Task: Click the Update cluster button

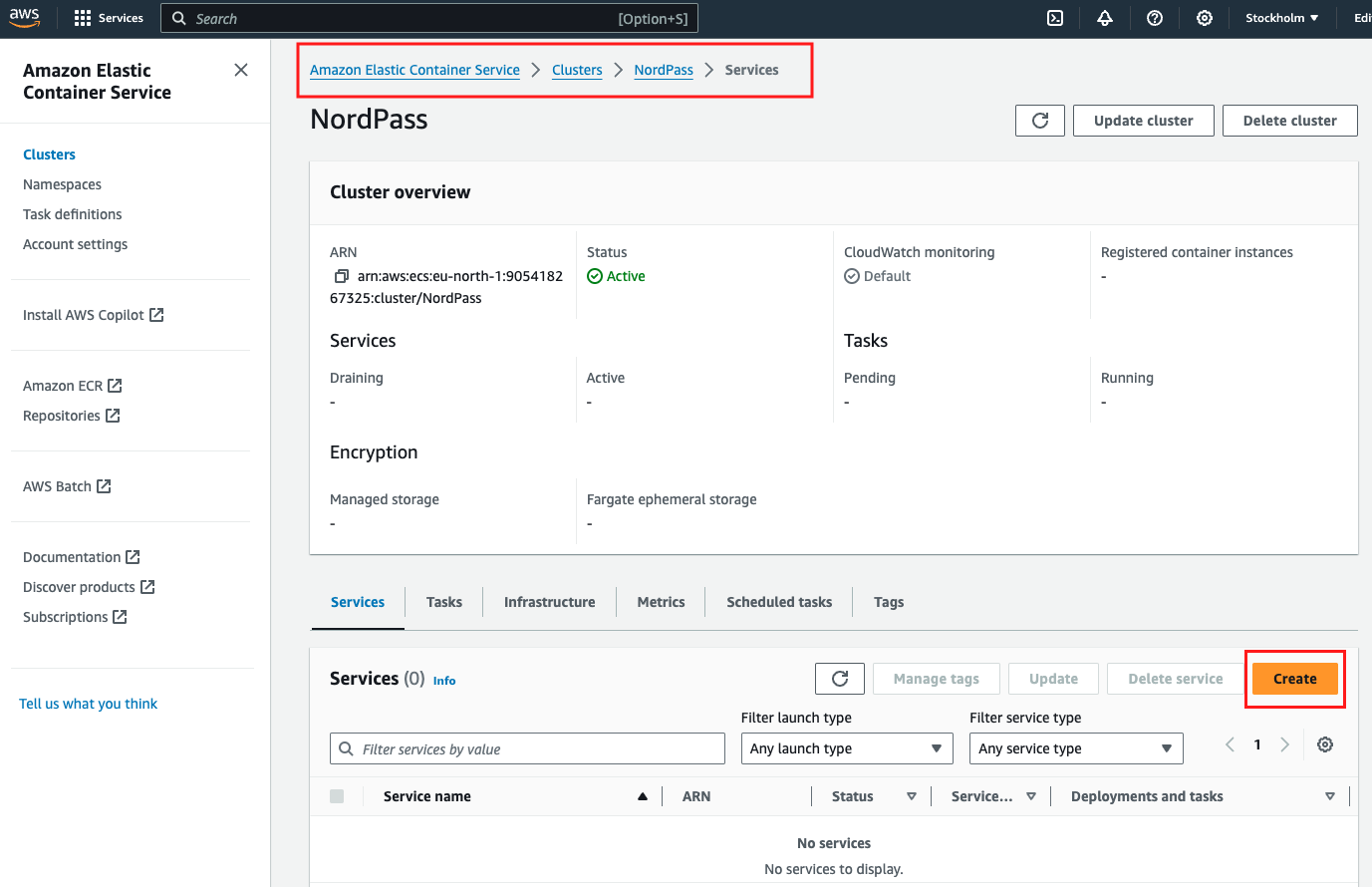Action: tap(1144, 121)
